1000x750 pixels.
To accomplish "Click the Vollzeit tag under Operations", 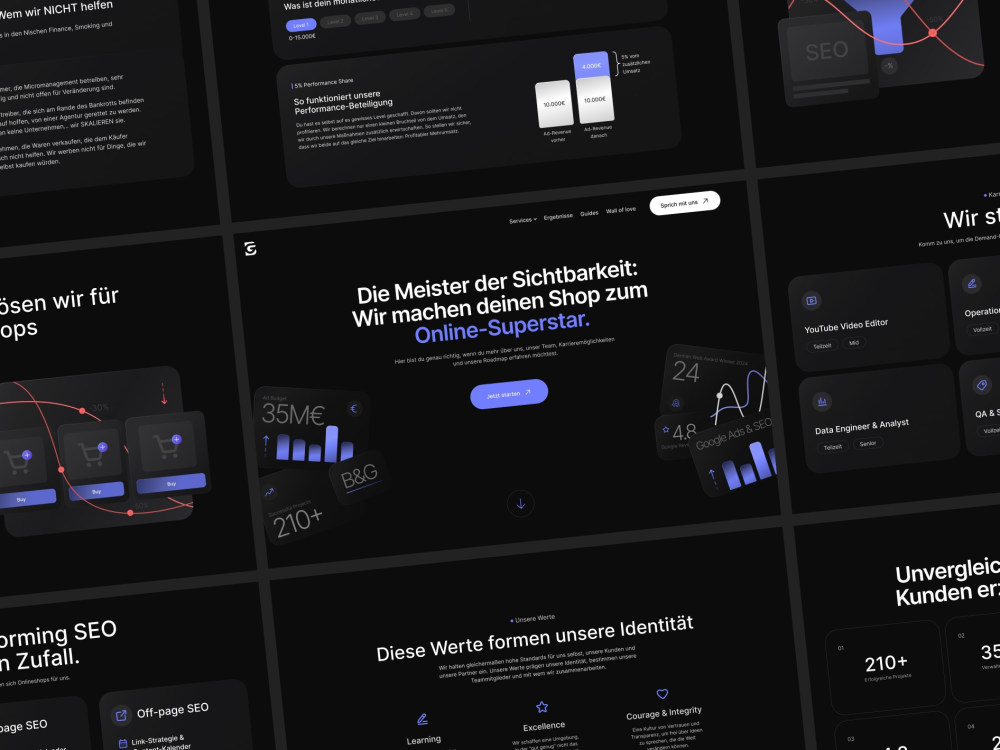I will (982, 329).
